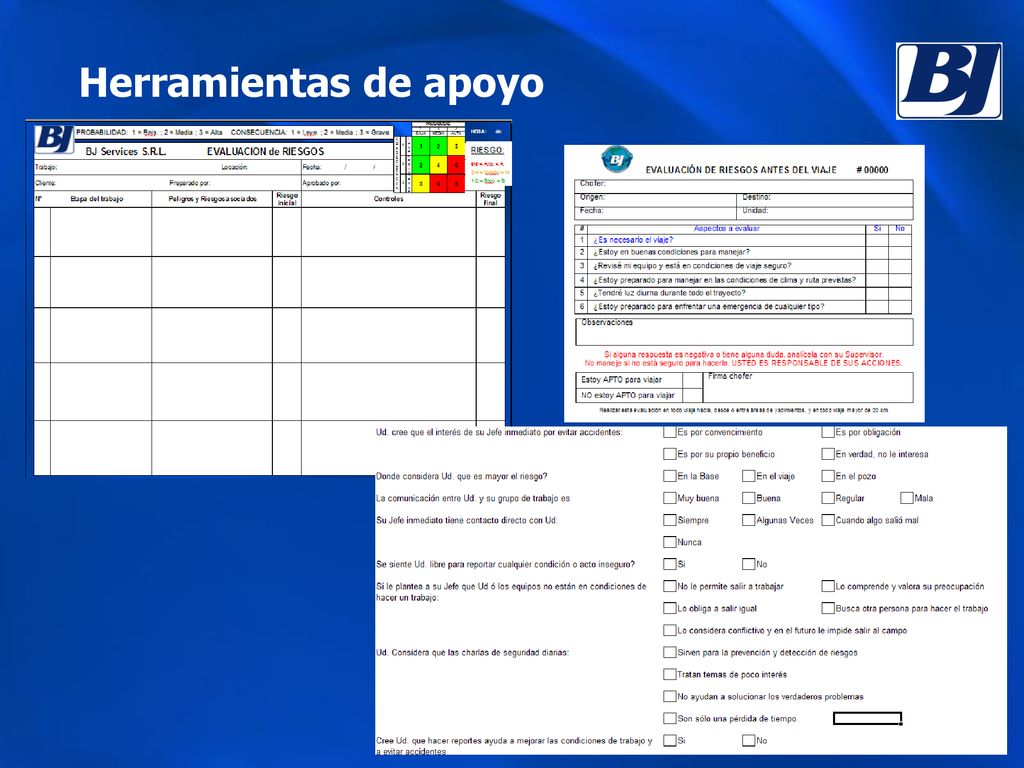Image resolution: width=1024 pixels, height=768 pixels.
Task: Click the 'Herramientas de apoyo' title
Action: (312, 83)
